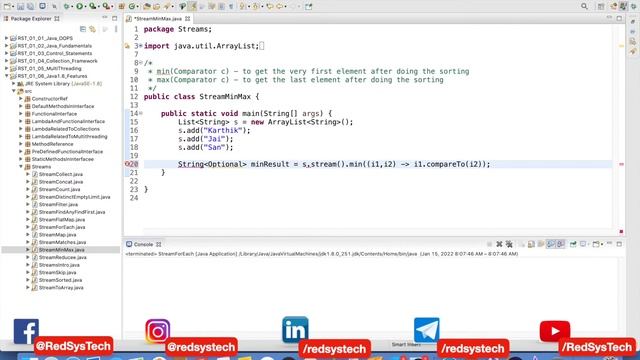Select the MethodReference package
The image size is (640, 360).
pyautogui.click(x=52, y=144)
